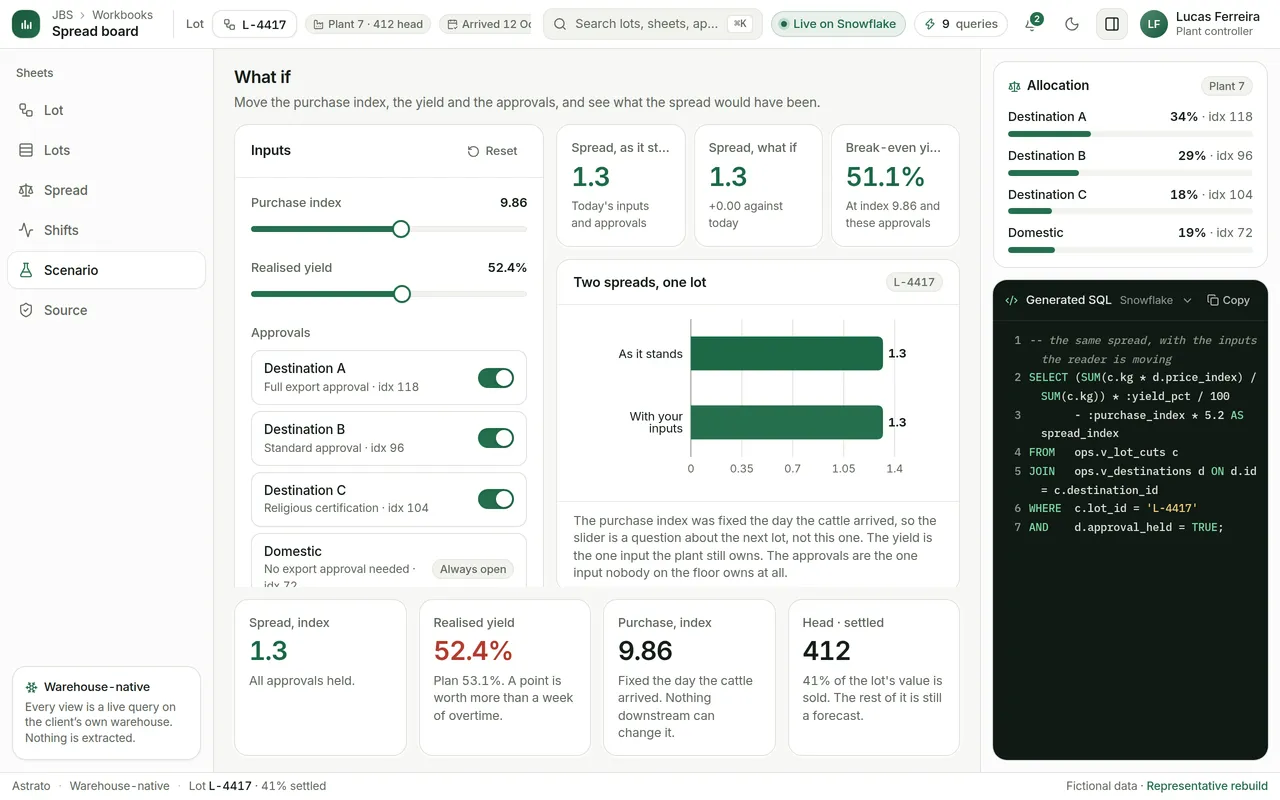Switch to dark mode via moon icon
The height and width of the screenshot is (800, 1280).
[1072, 24]
